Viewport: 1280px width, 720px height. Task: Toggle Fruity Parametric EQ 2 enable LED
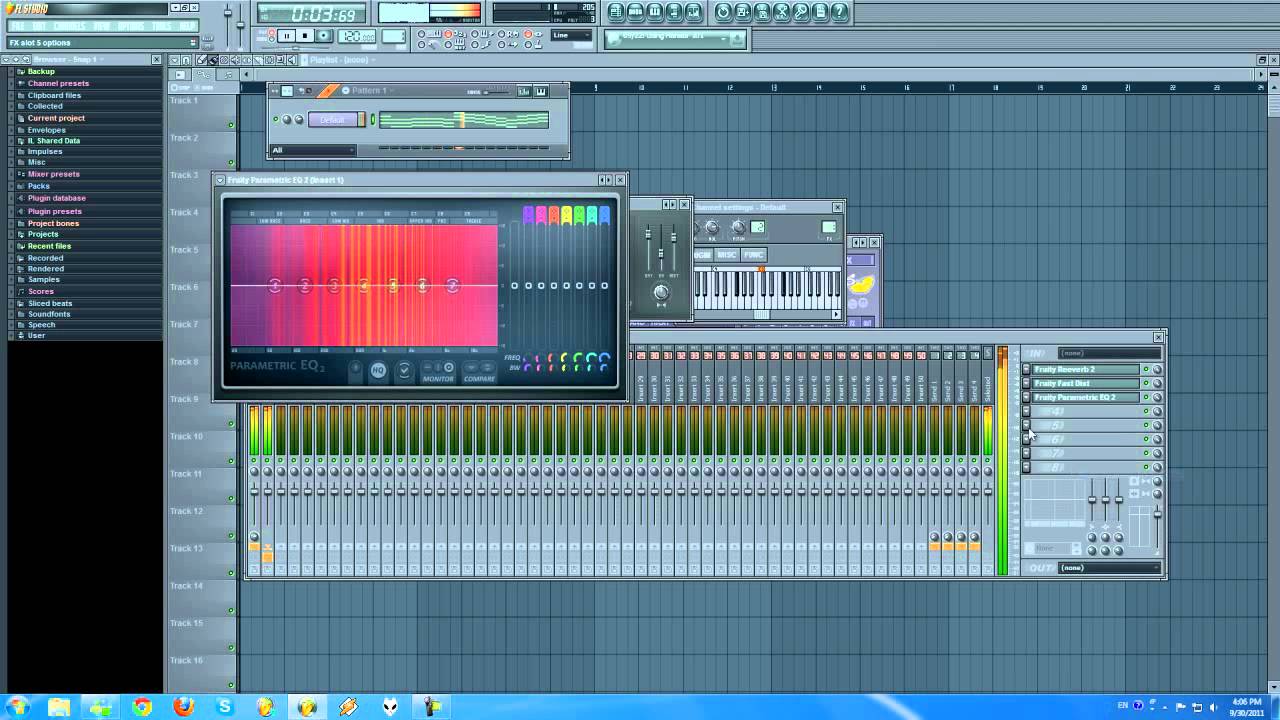[1146, 398]
